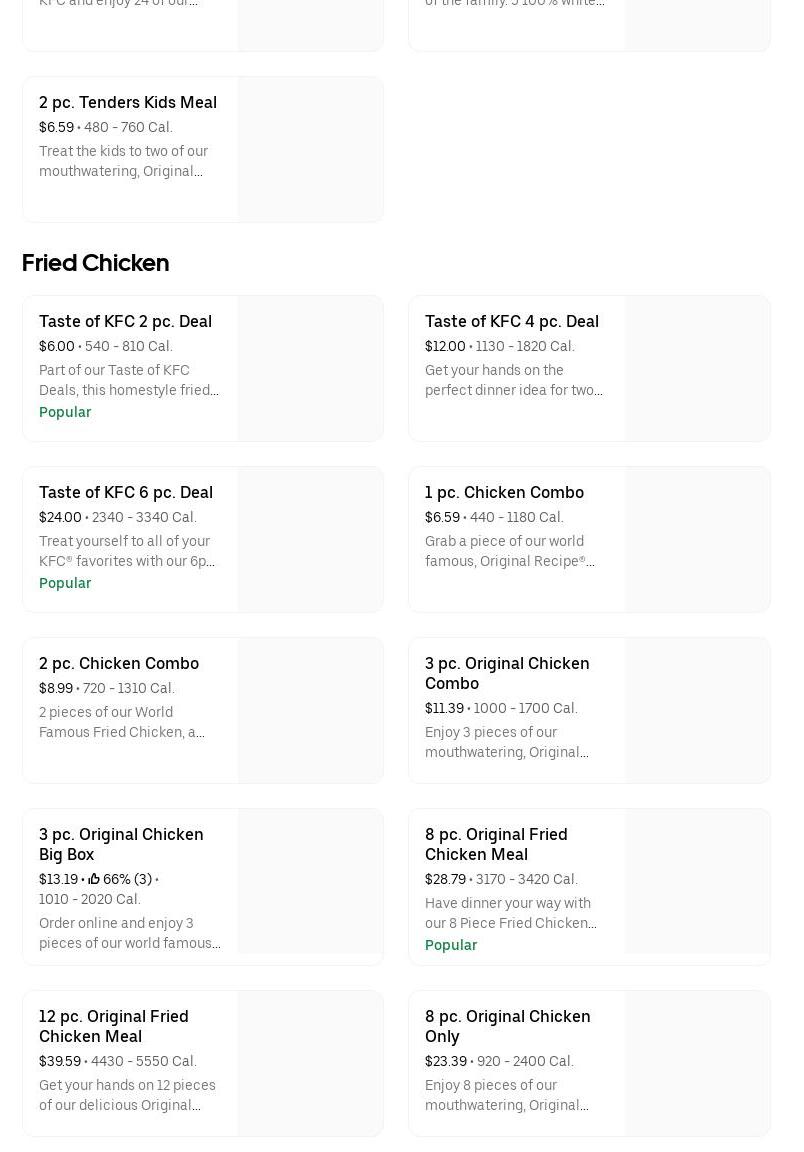This screenshot has width=804, height=1152.
Task: Choose Taste of KFC 6 pc. Deal title
Action: tap(126, 492)
